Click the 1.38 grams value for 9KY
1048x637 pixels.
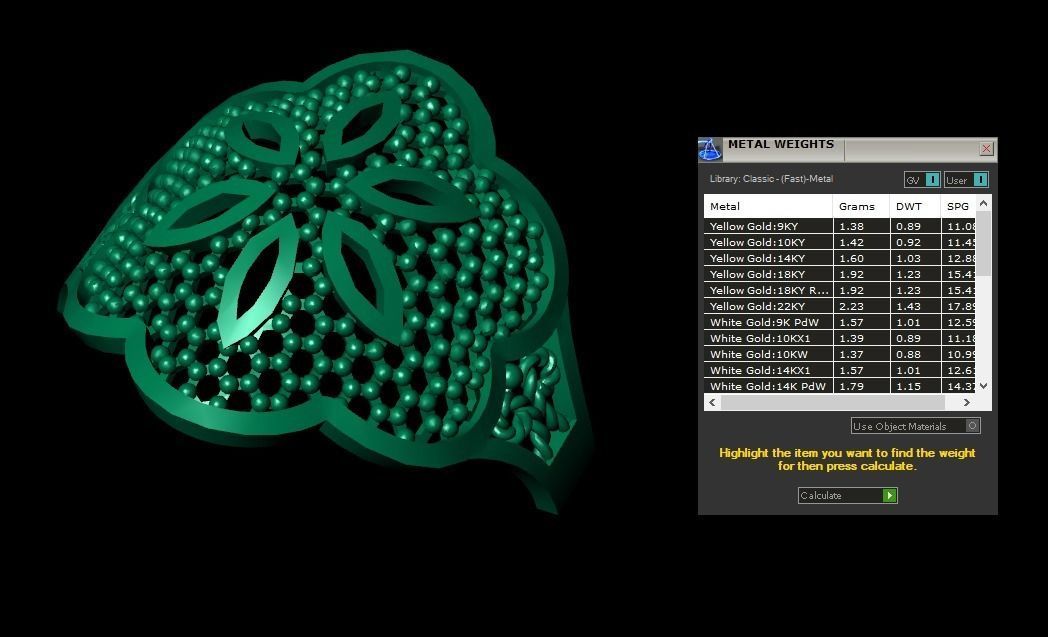(852, 226)
